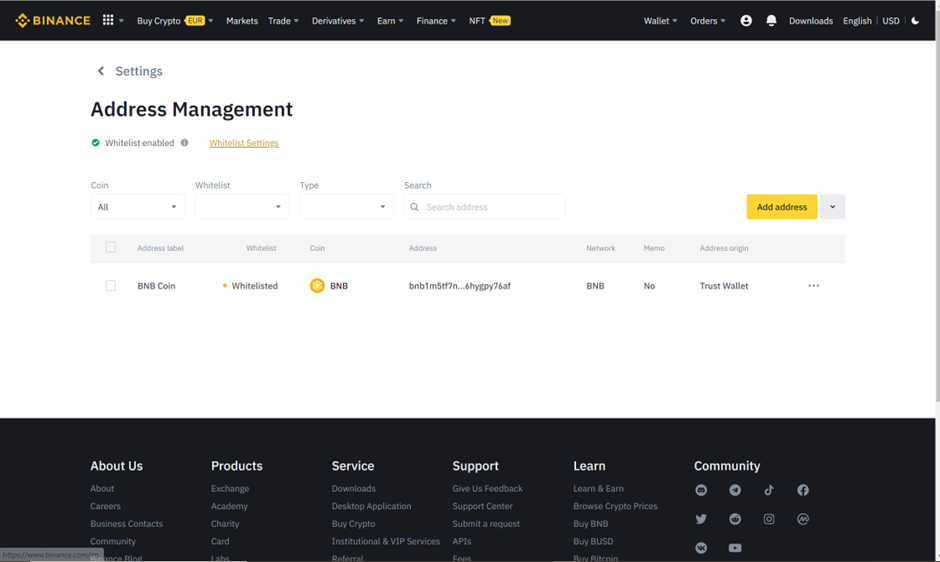Image resolution: width=940 pixels, height=562 pixels.
Task: Click the Add address button
Action: pos(781,207)
